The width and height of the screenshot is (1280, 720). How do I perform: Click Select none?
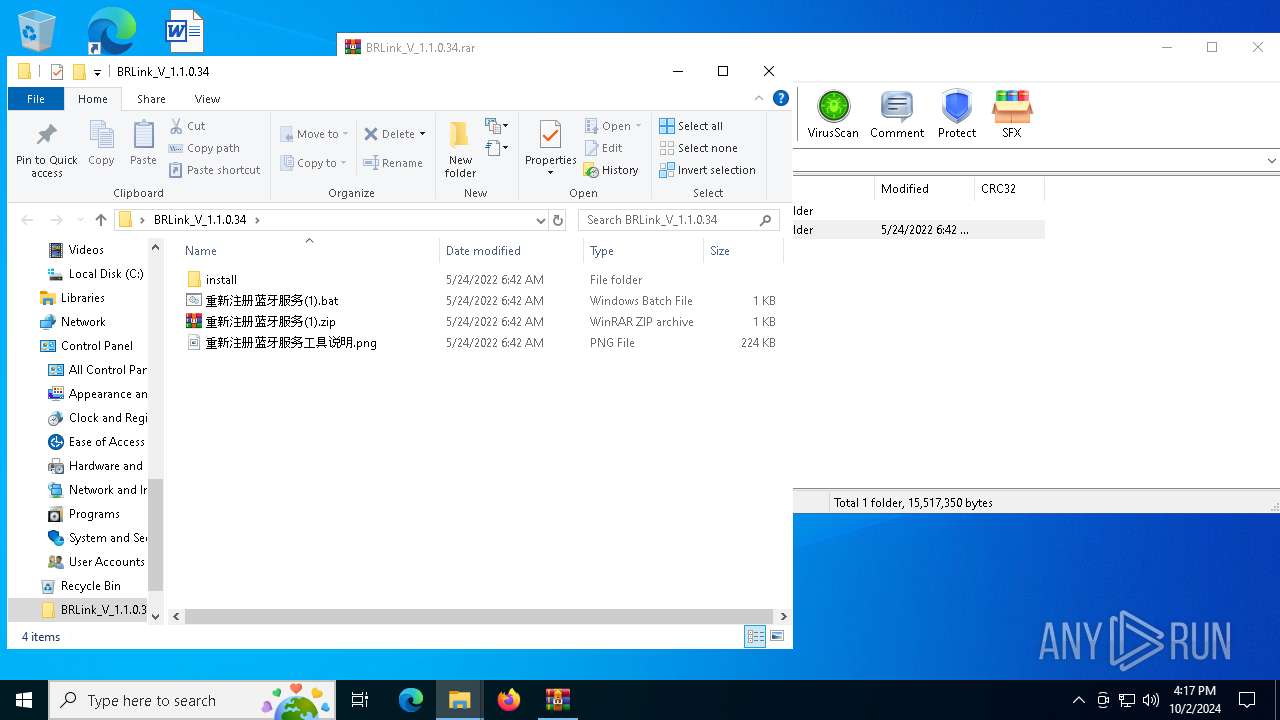698,148
